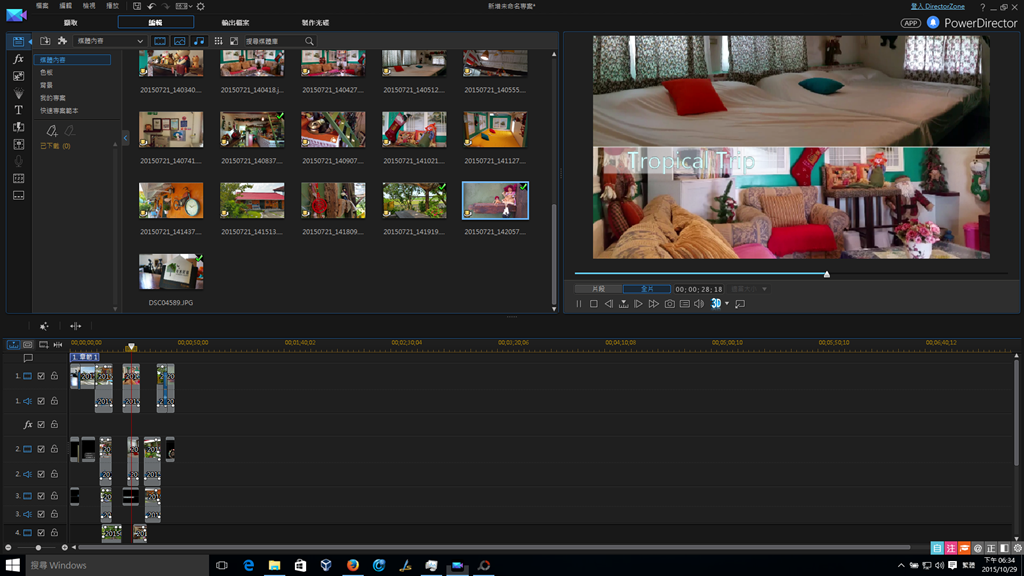Take a snapshot of the preview
Image resolution: width=1024 pixels, height=576 pixels.
click(669, 304)
